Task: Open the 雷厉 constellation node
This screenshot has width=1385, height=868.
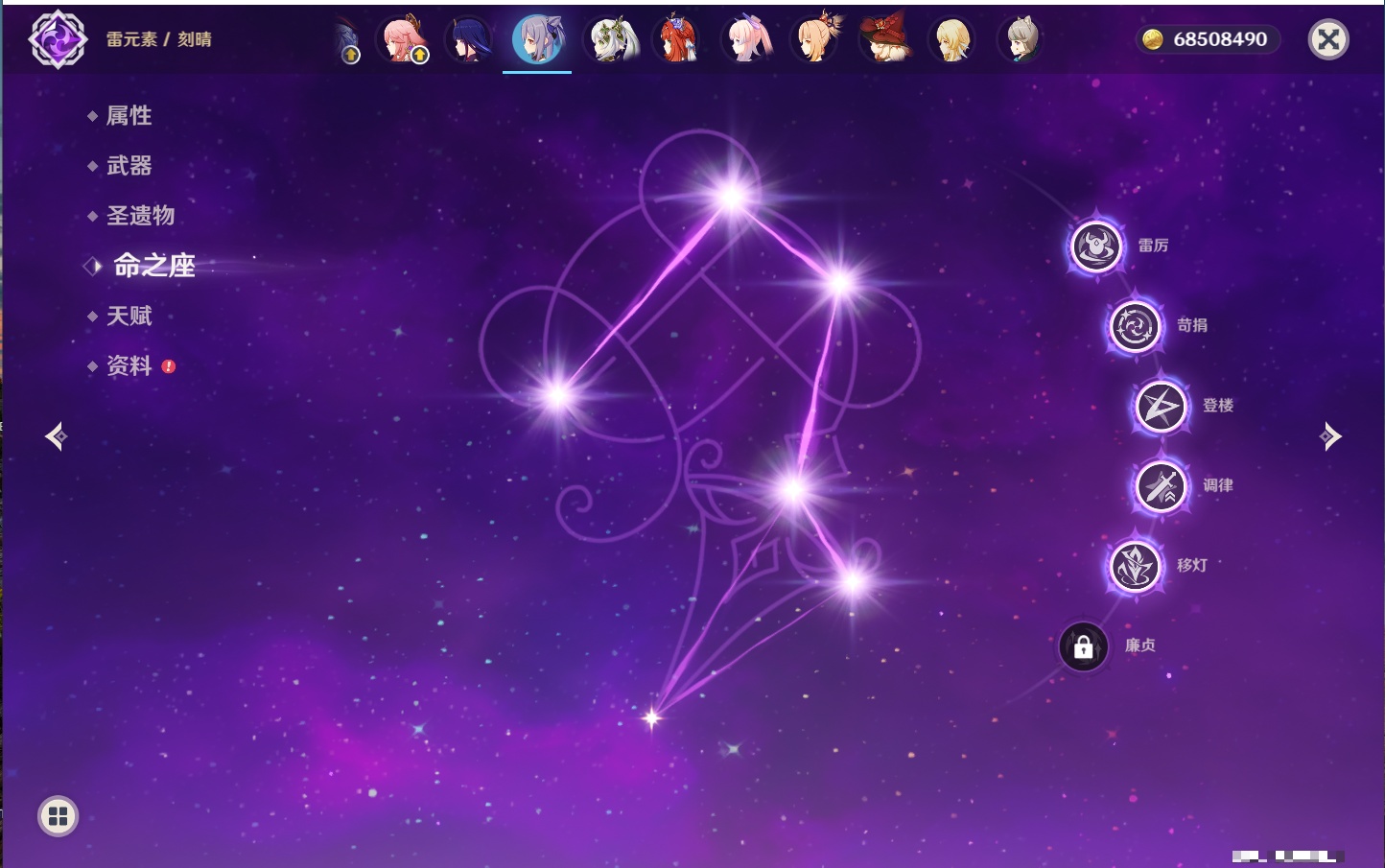Action: tap(1096, 246)
